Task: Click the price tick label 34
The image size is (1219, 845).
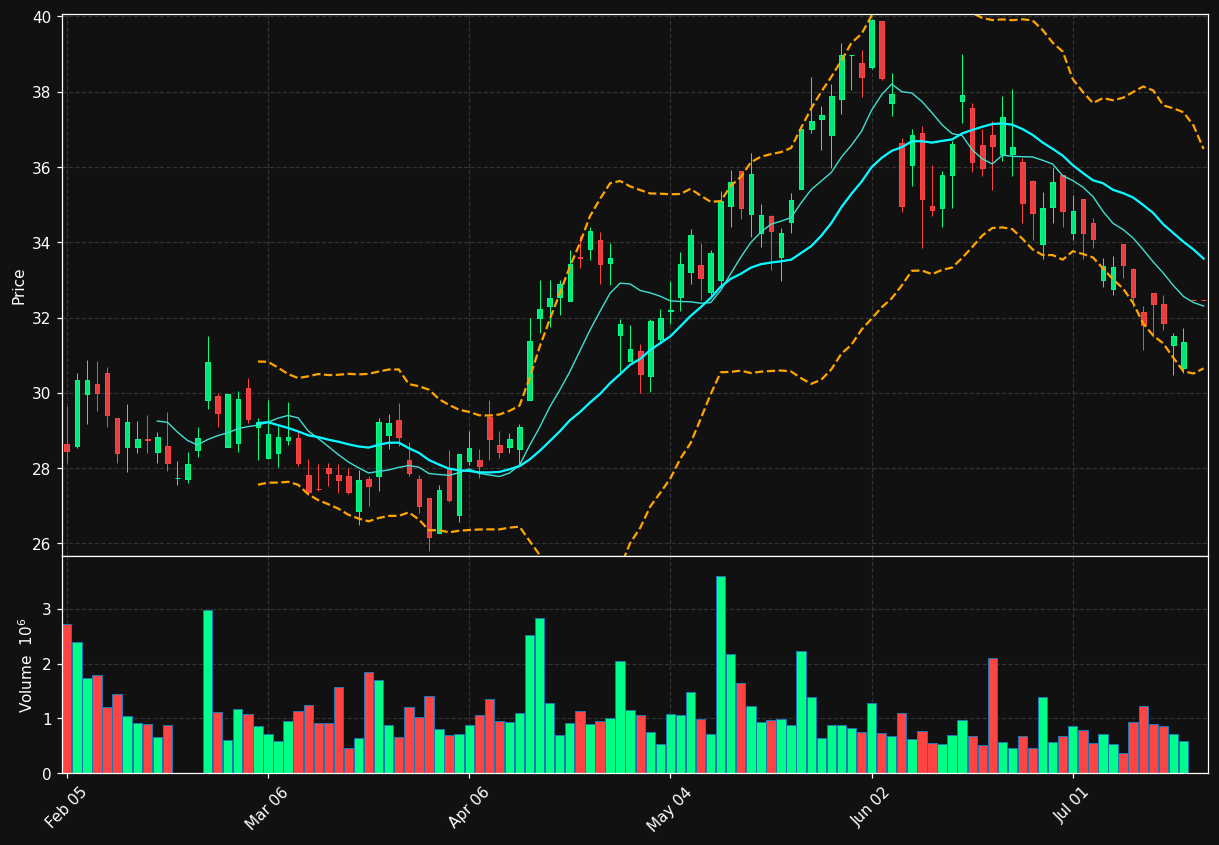Action: coord(42,243)
